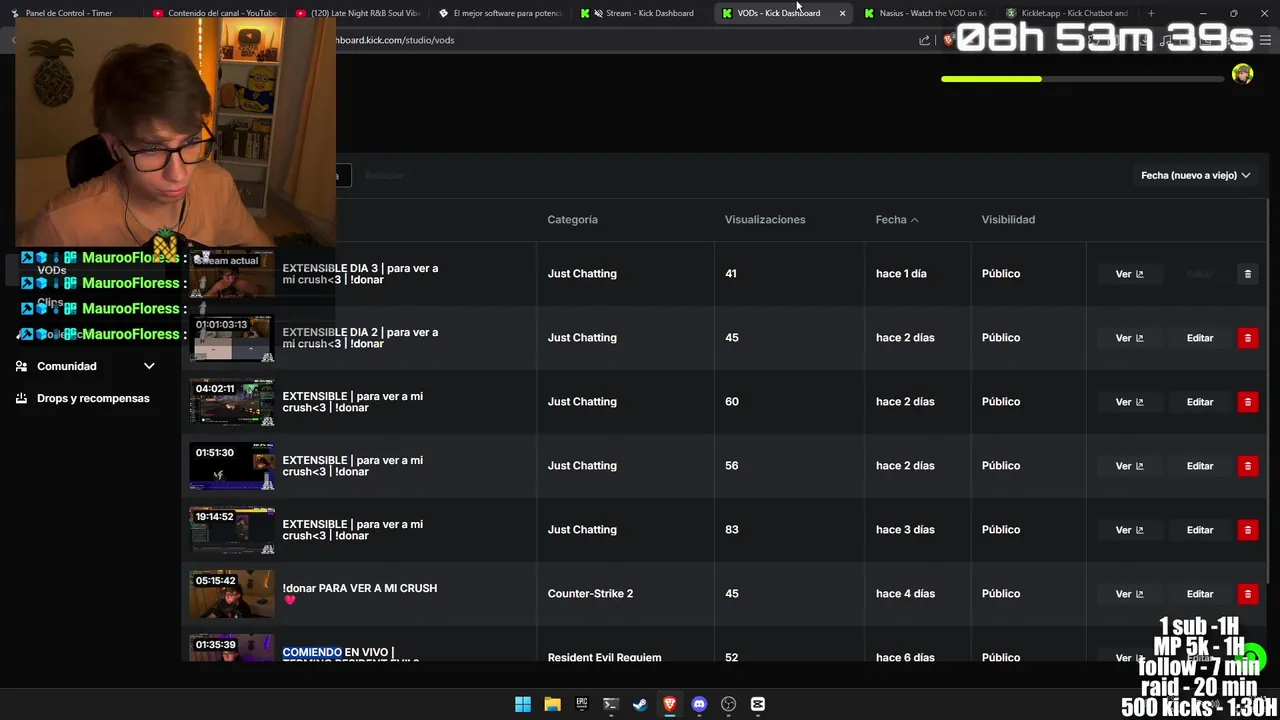The height and width of the screenshot is (720, 1280).
Task: Open the Terminal taskbar icon
Action: (611, 704)
